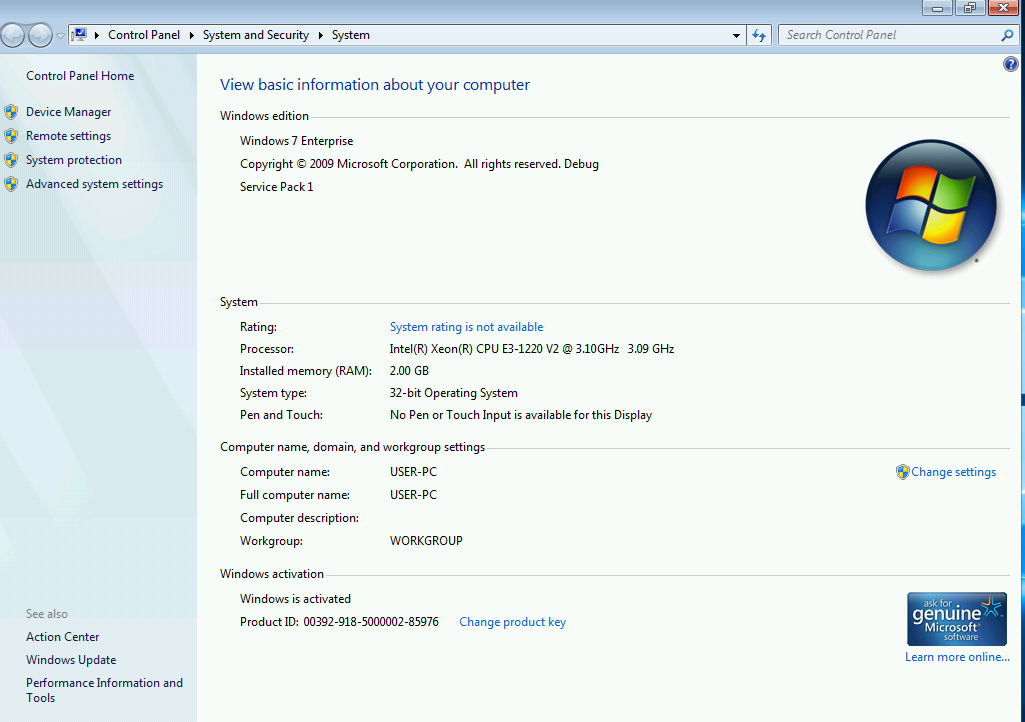Open address bar previous locations dropdown
The image size is (1025, 722).
pos(736,35)
